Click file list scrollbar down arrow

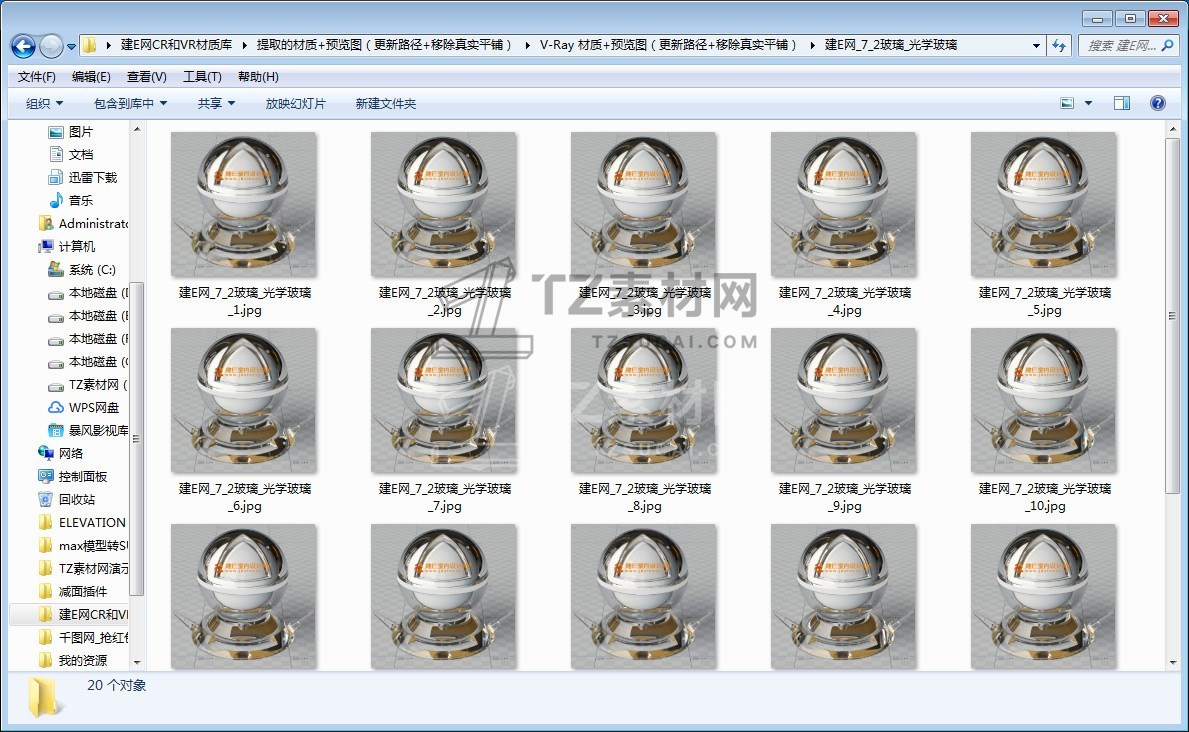point(1173,662)
